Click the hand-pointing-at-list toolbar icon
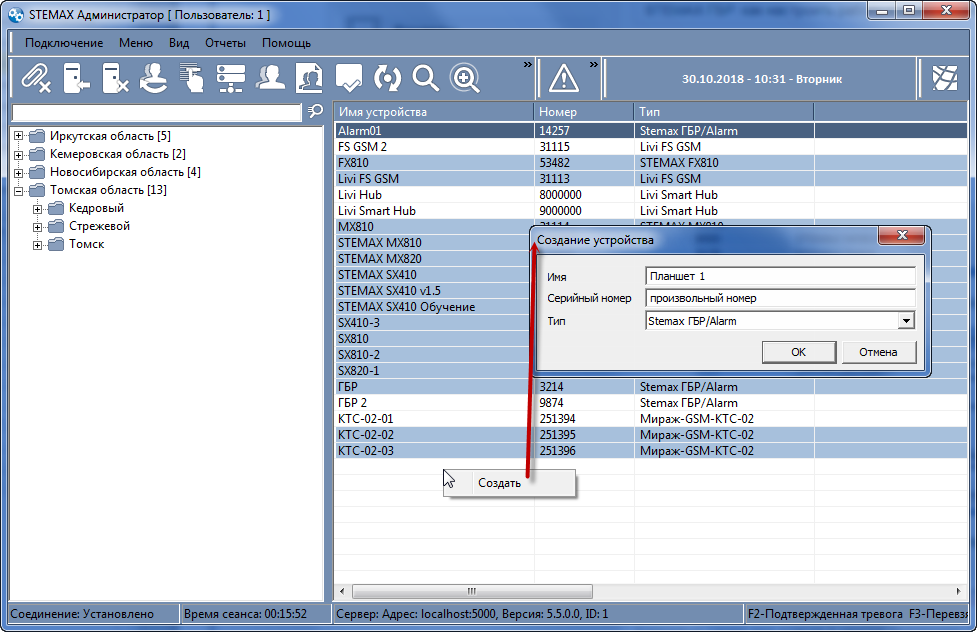This screenshot has width=977, height=632. (x=192, y=79)
